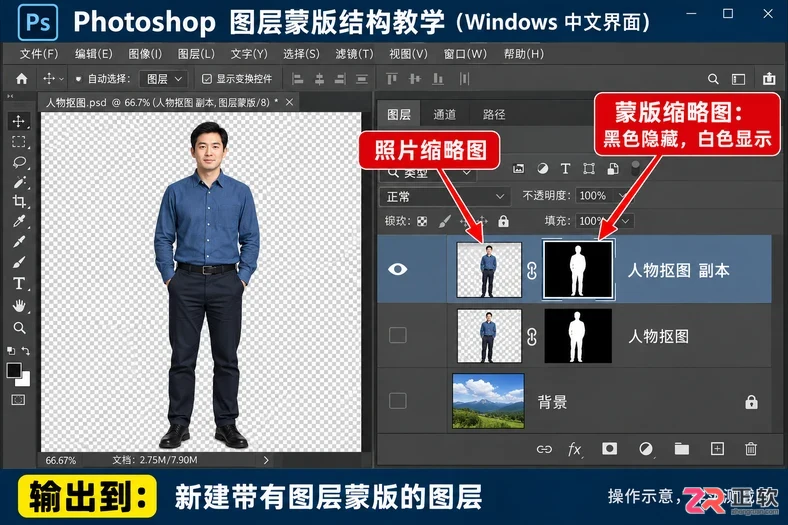This screenshot has width=788, height=525.
Task: Open the Move tool preset dropdown arrow
Action: coord(61,79)
